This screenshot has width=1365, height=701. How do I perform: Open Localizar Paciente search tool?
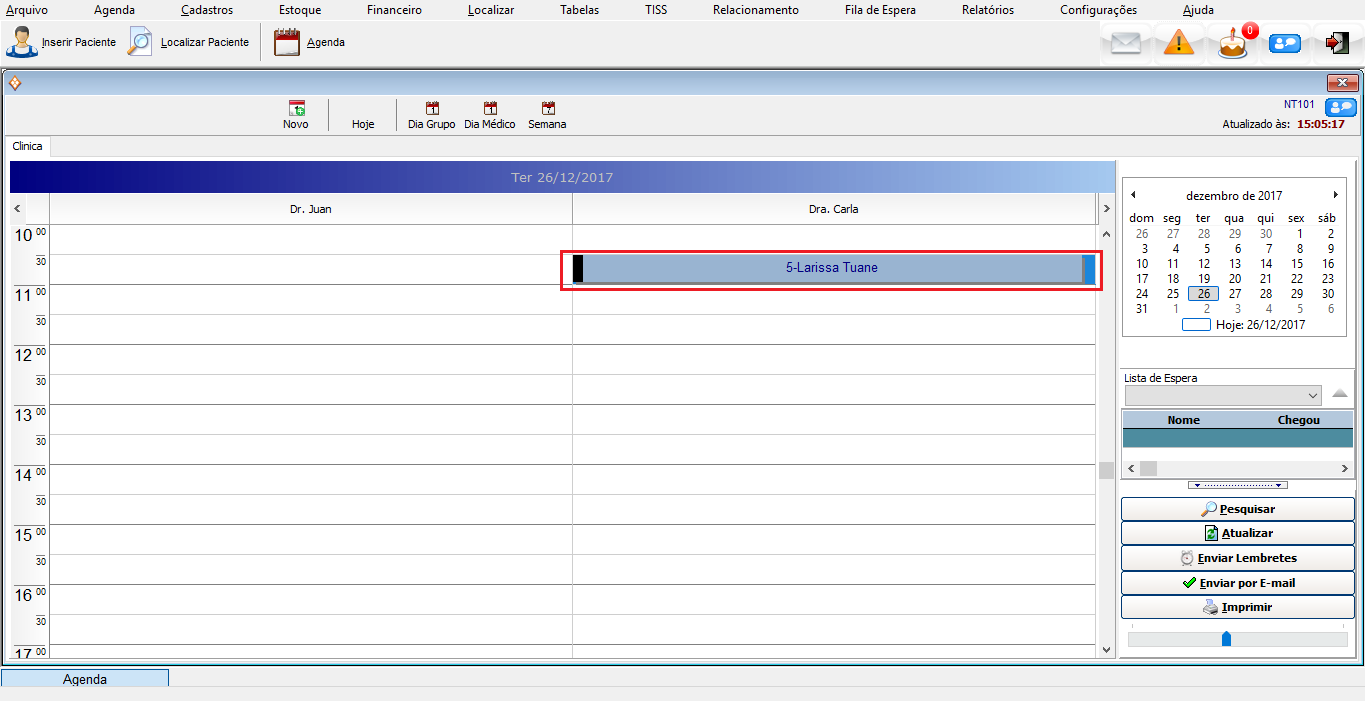(141, 43)
